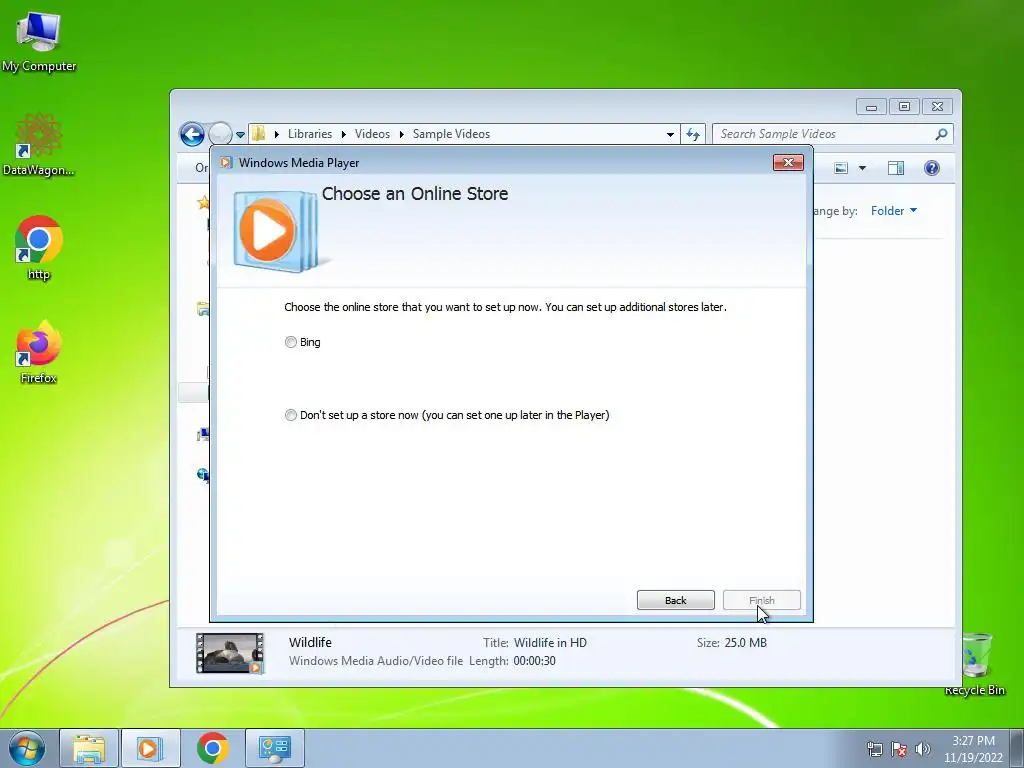Click the search magnifier icon
1024x768 pixels.
click(x=941, y=134)
